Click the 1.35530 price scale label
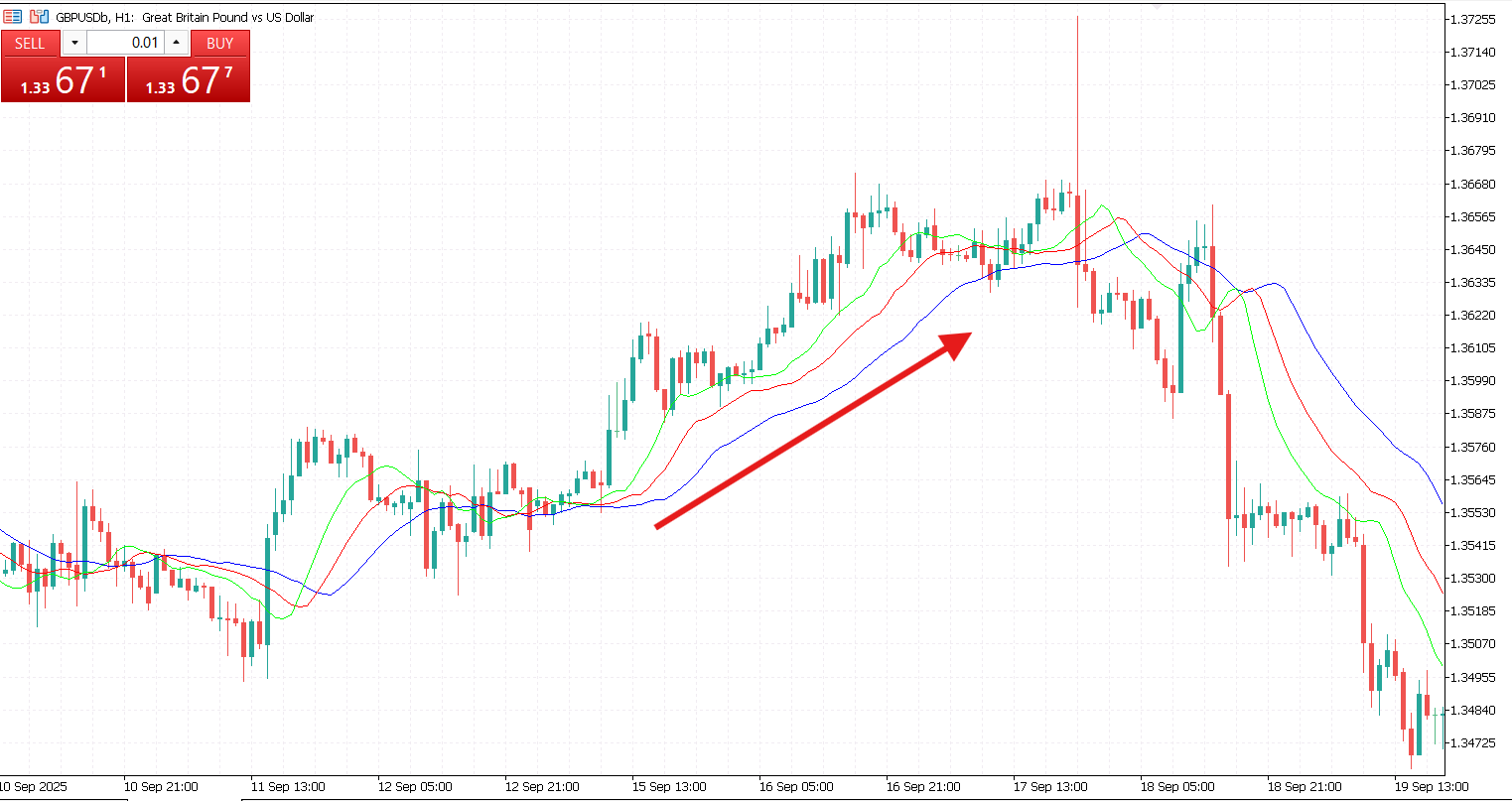1512x801 pixels. coord(1472,513)
